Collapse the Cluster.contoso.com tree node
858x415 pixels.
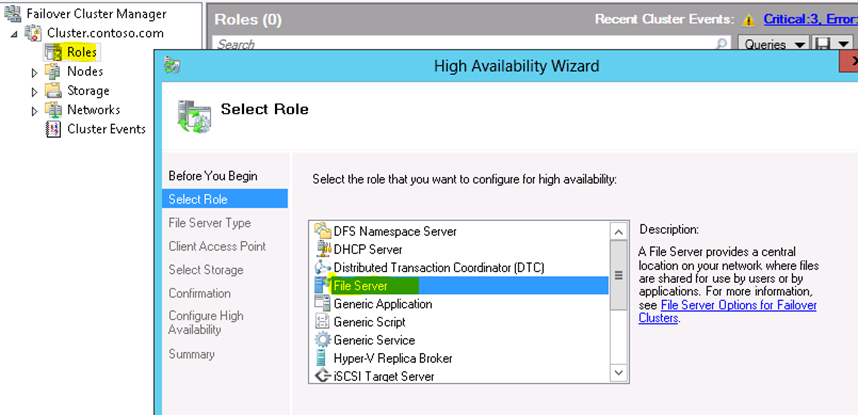click(x=15, y=34)
